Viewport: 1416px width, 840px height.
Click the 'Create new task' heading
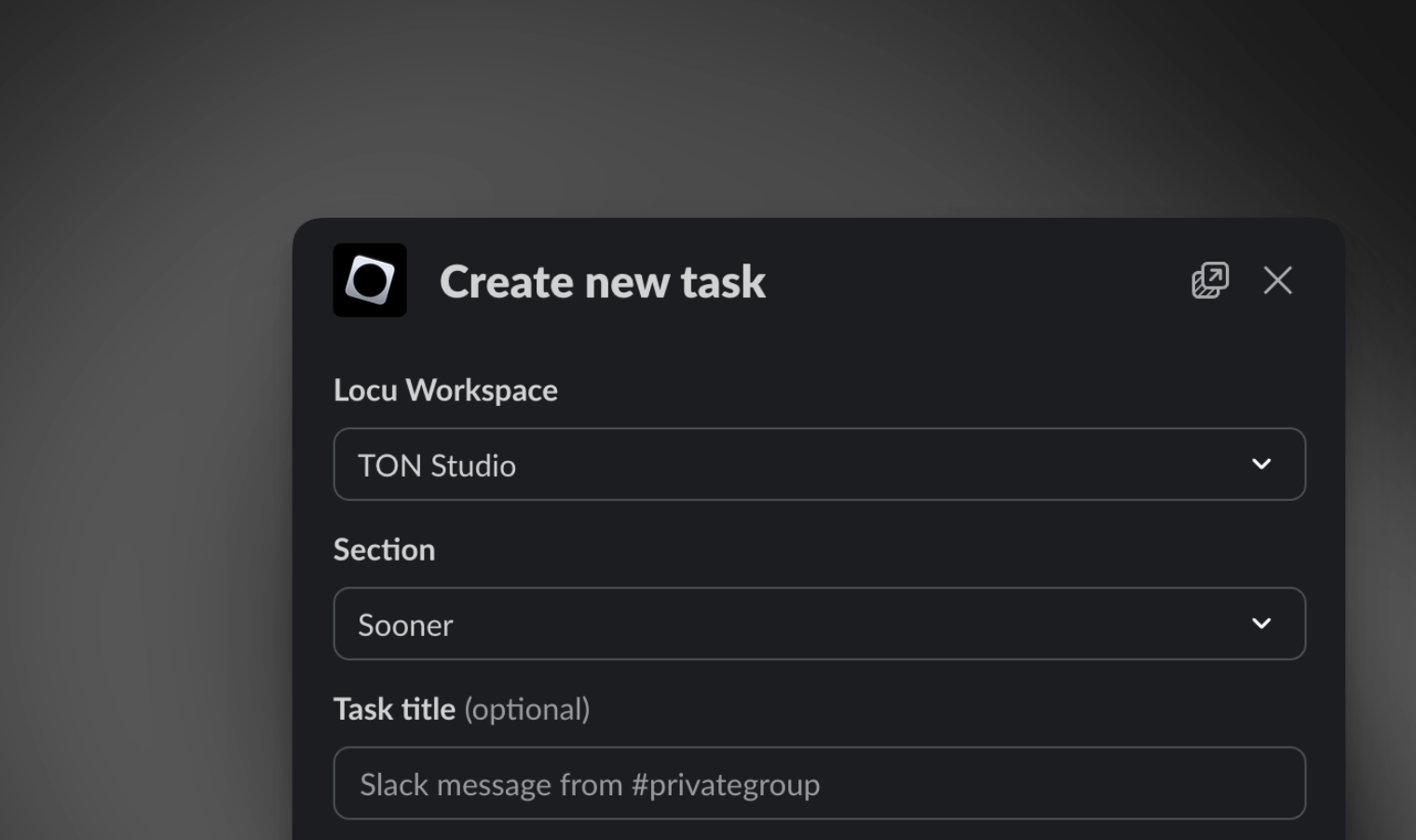[602, 281]
